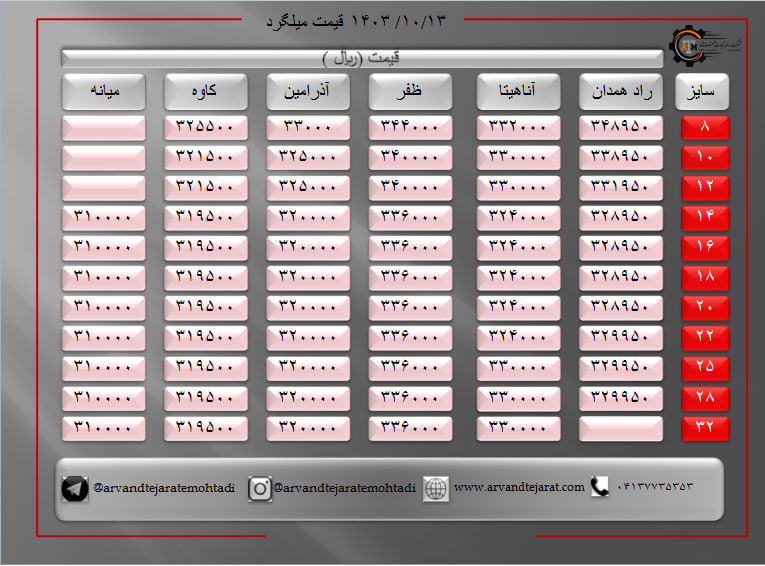Select red size cell ۱۸
Image resolution: width=765 pixels, height=566 pixels.
(705, 278)
